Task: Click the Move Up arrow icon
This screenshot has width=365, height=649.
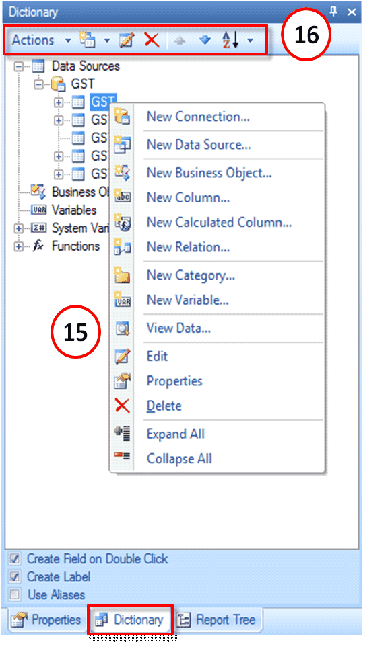Action: (180, 41)
